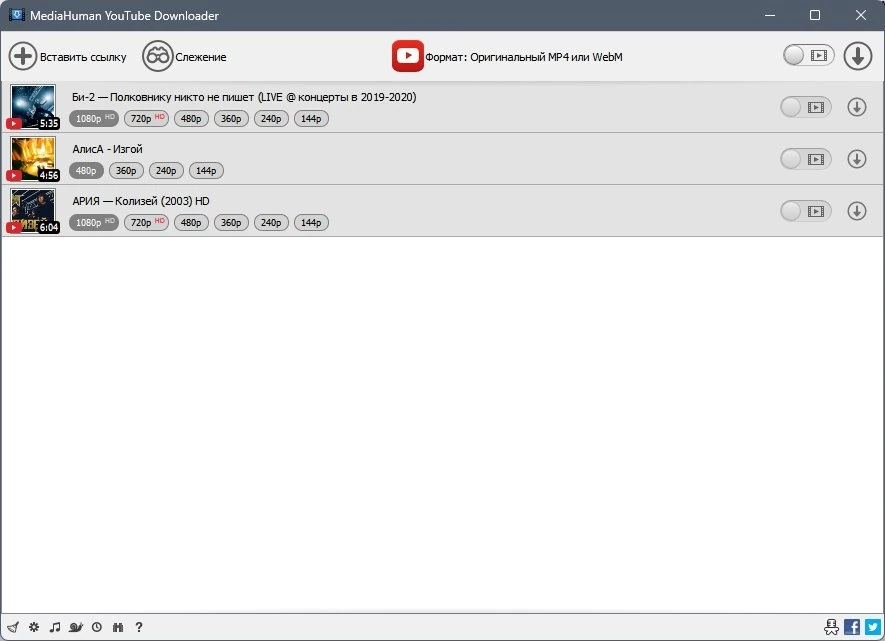Select 480p for АлисА - Изгой
Viewport: 885px width, 641px height.
coord(86,170)
